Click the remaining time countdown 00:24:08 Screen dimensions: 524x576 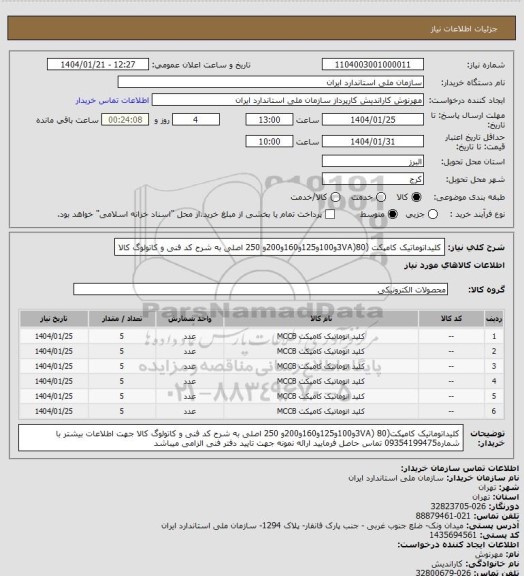coord(125,120)
